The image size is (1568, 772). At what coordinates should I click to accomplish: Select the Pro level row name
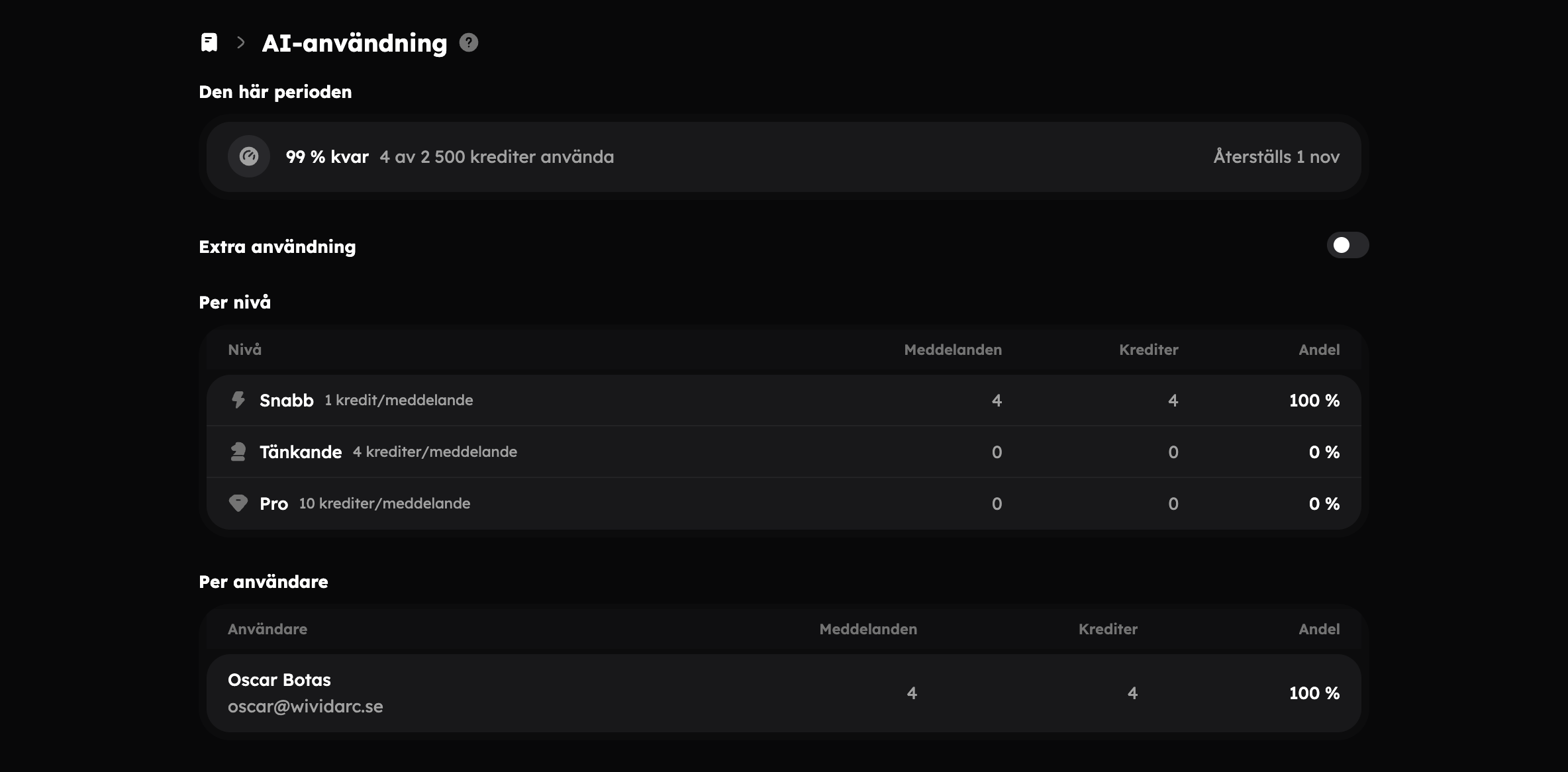[274, 504]
